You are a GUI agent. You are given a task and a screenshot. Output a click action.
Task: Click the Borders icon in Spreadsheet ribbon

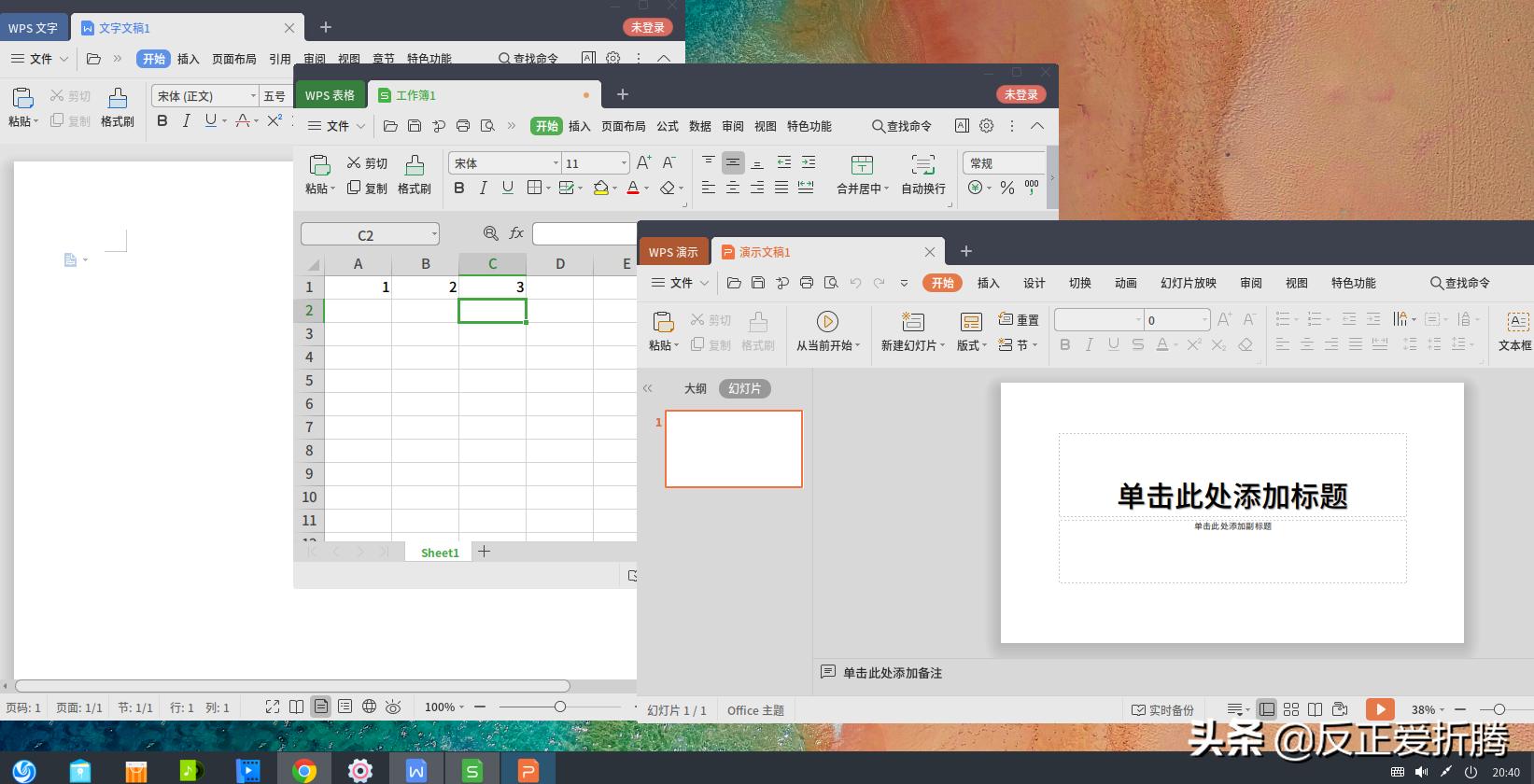(534, 188)
